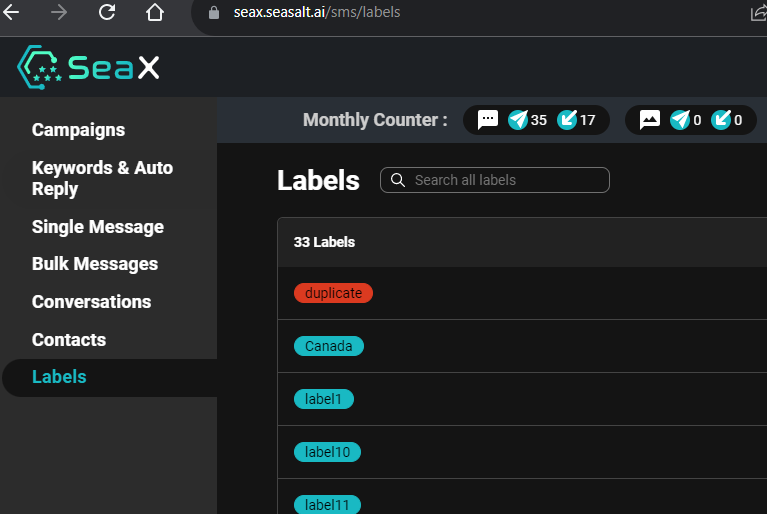767x514 pixels.
Task: Click the Labels page heading
Action: pos(318,180)
